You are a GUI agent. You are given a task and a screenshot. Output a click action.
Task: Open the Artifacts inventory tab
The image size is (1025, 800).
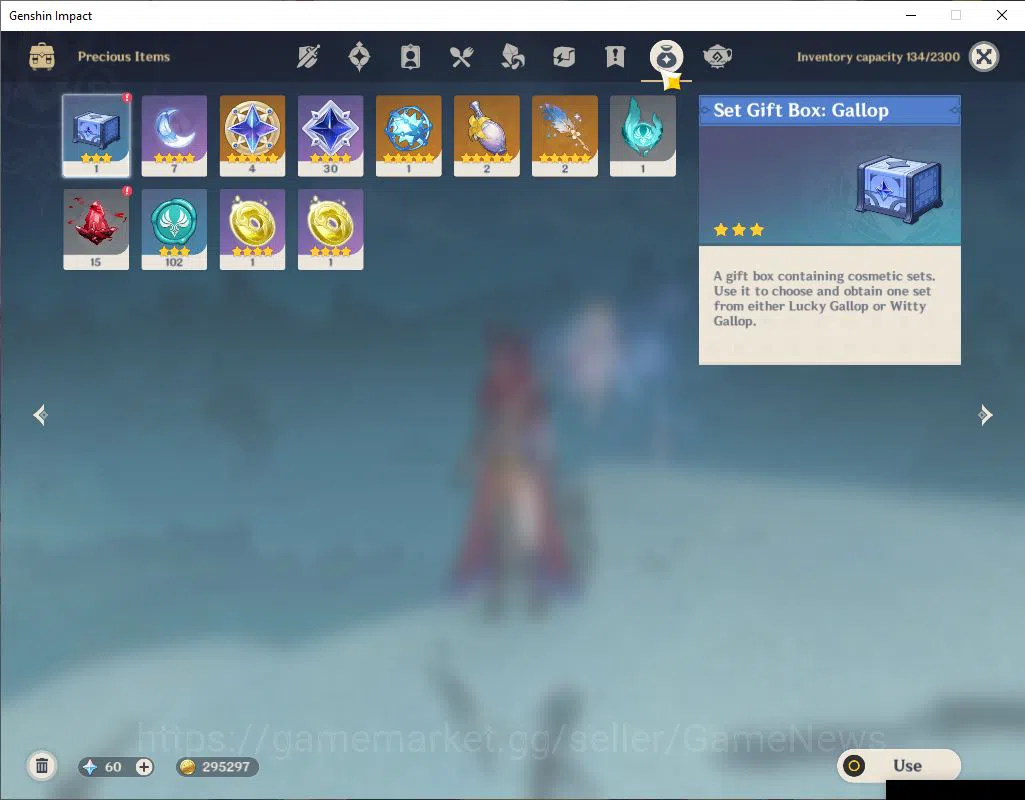[360, 57]
